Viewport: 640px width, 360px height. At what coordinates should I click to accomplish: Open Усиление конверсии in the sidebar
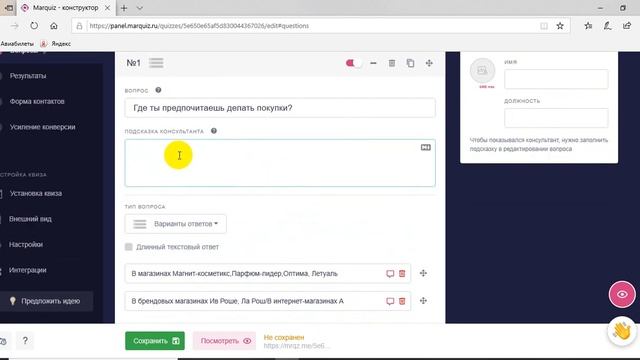tap(42, 127)
